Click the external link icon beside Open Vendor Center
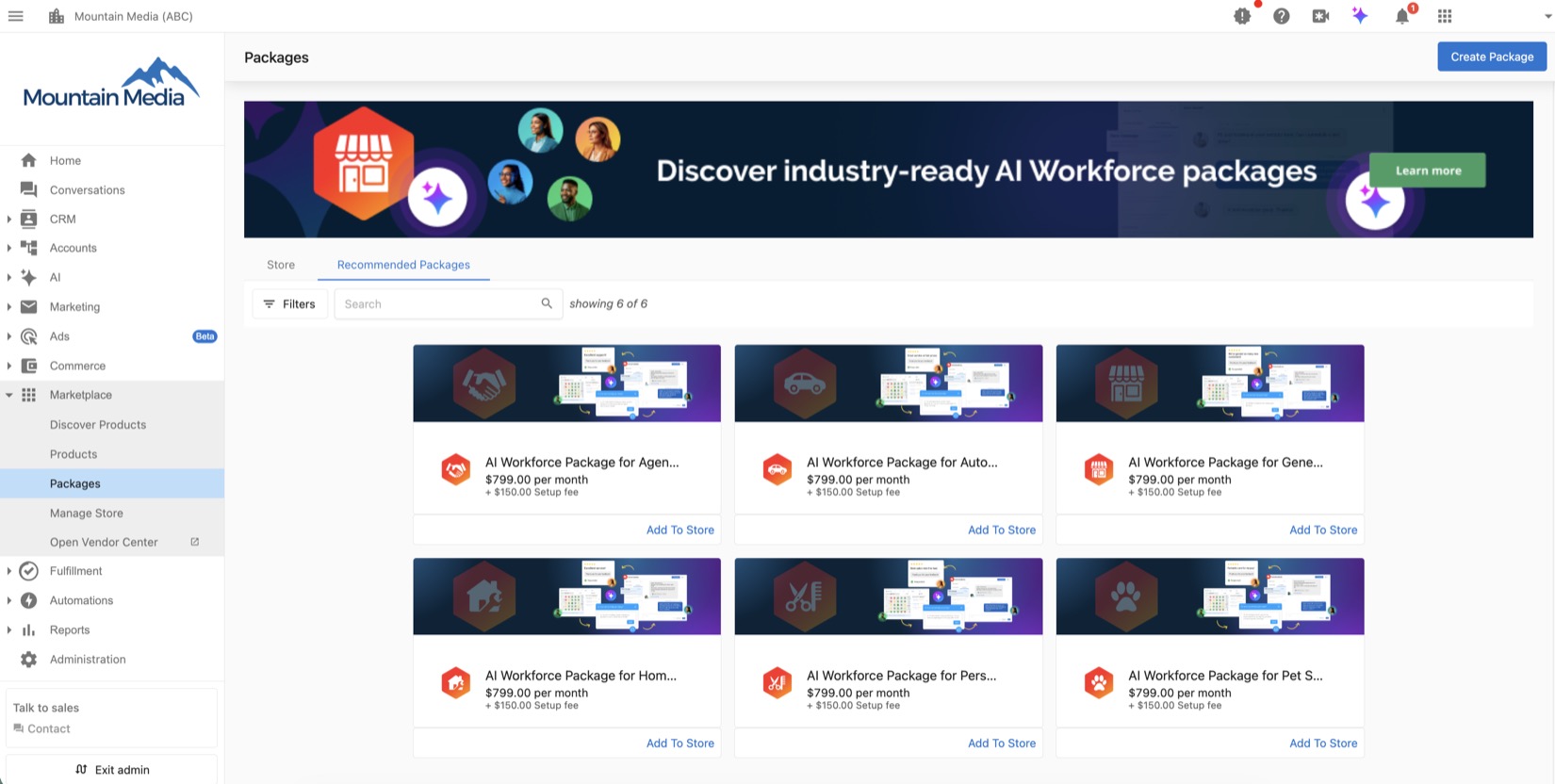The width and height of the screenshot is (1555, 784). coord(195,542)
